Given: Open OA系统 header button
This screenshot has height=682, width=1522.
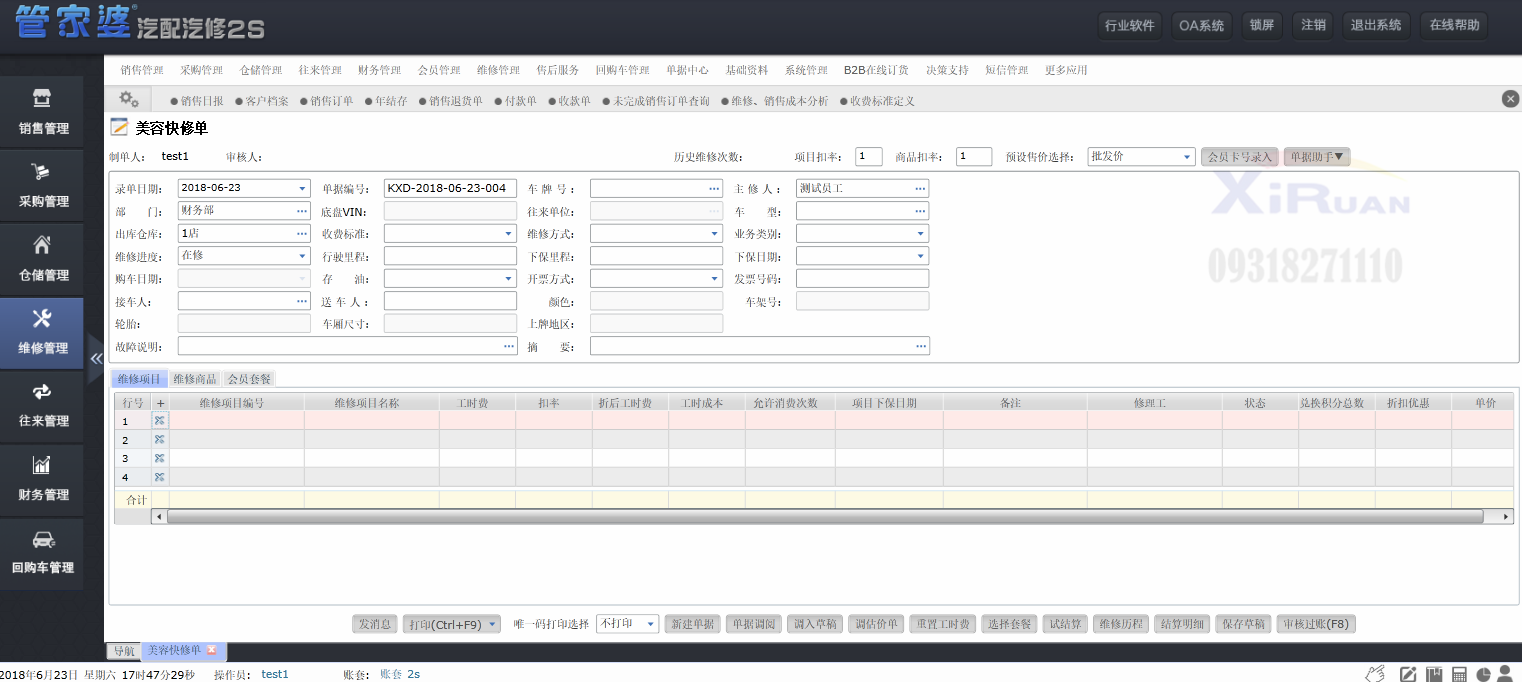Looking at the screenshot, I should 1201,25.
